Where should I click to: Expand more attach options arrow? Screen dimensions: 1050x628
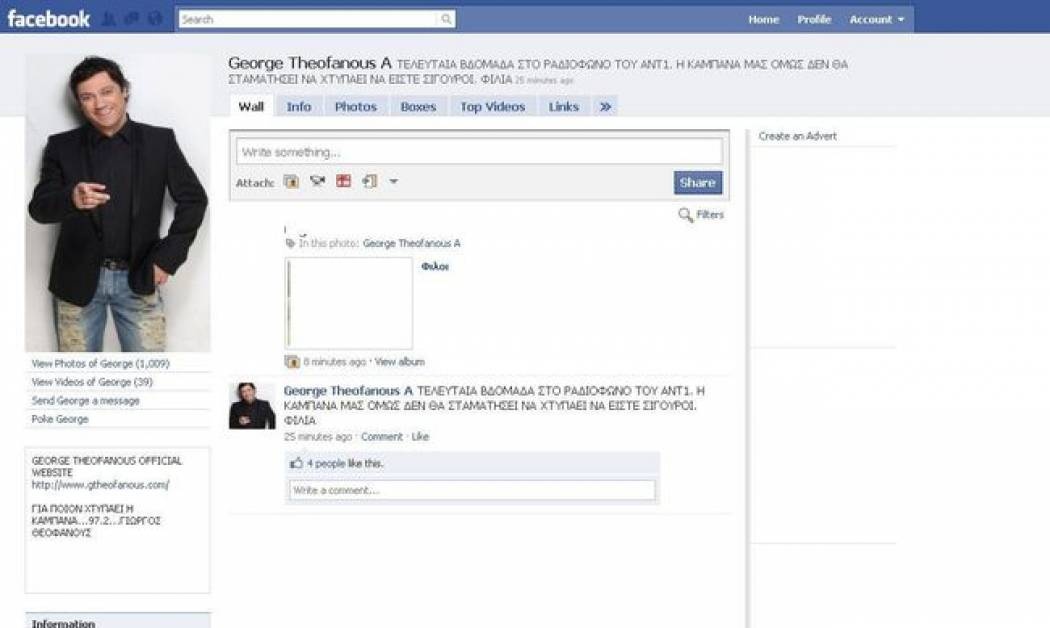click(393, 182)
